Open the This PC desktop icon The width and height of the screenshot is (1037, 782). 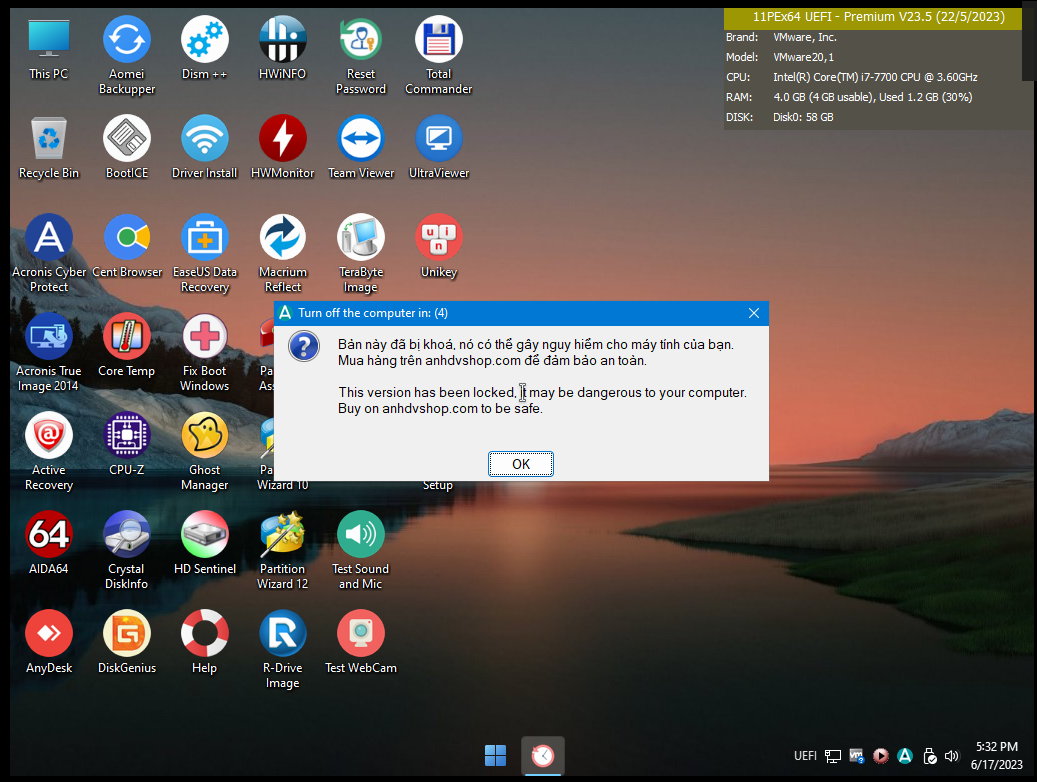pos(48,48)
